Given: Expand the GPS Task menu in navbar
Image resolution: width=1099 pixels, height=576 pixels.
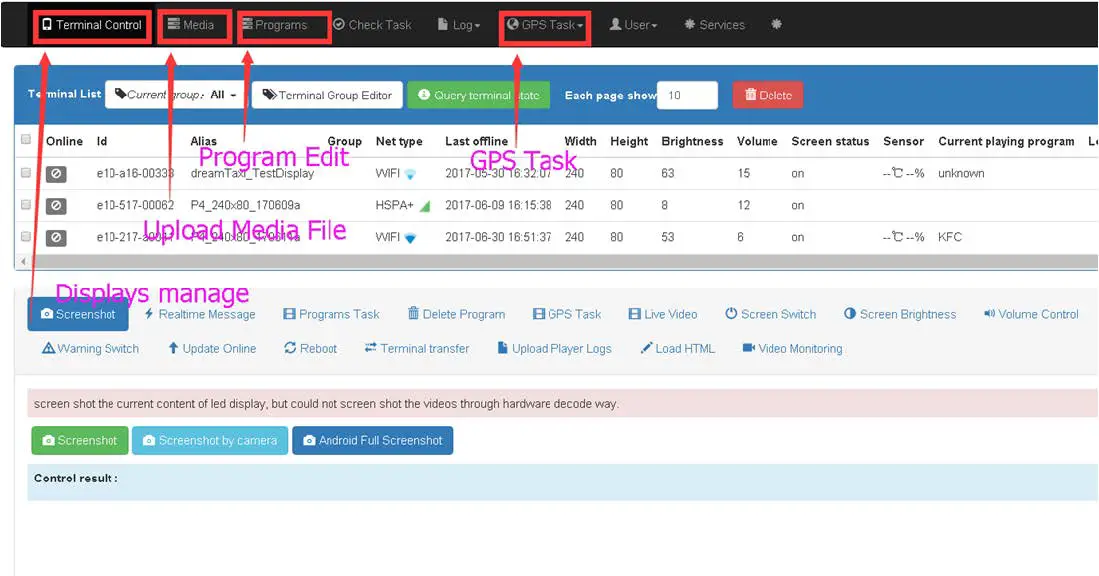Looking at the screenshot, I should (x=545, y=25).
